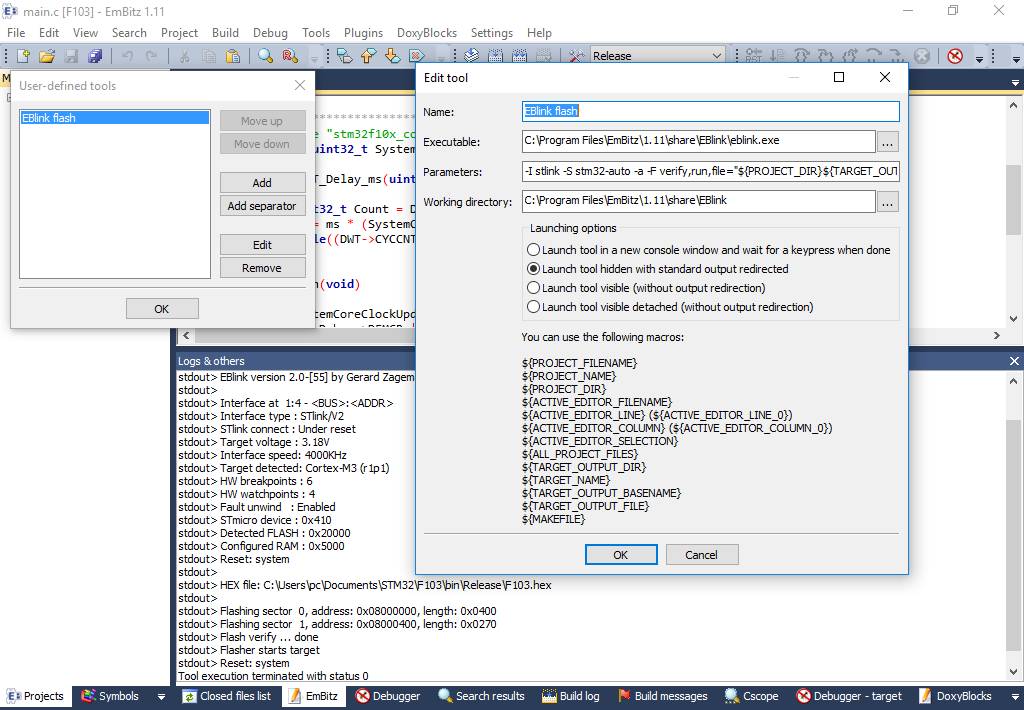Viewport: 1024px width, 710px height.
Task: Click the Undo toolbar icon
Action: tap(127, 56)
